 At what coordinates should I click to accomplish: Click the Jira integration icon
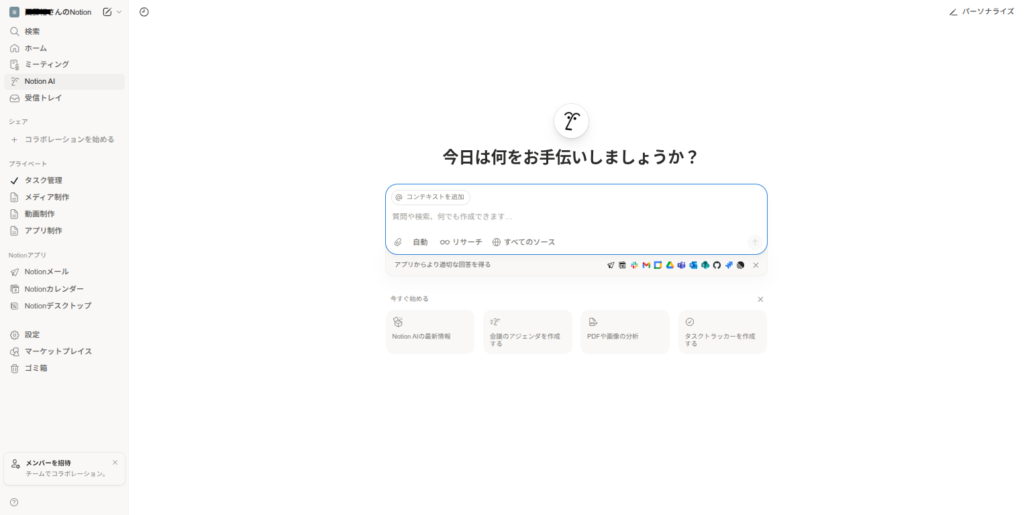point(728,266)
